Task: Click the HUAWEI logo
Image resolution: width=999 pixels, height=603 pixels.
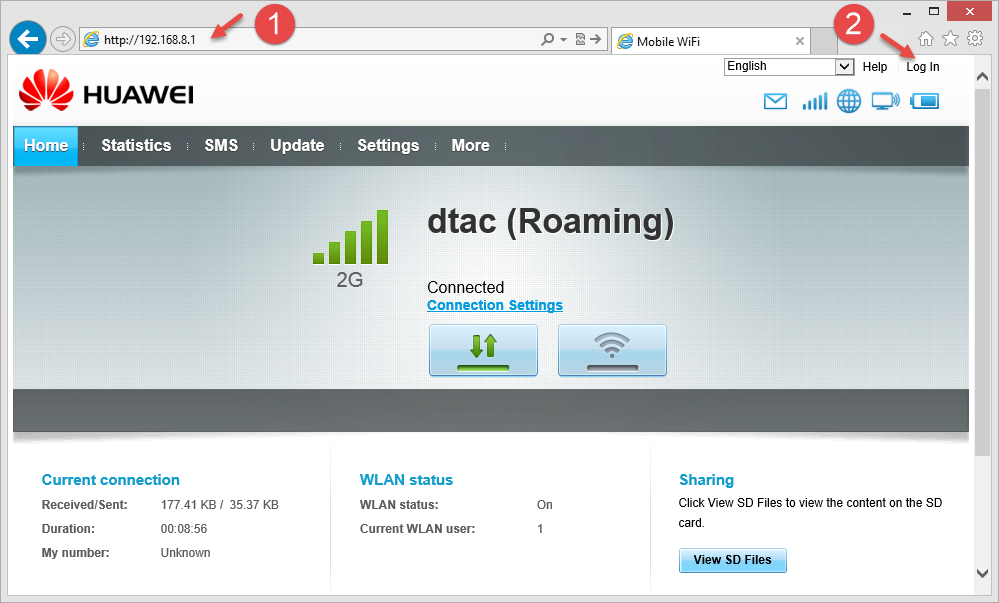Action: click(106, 91)
